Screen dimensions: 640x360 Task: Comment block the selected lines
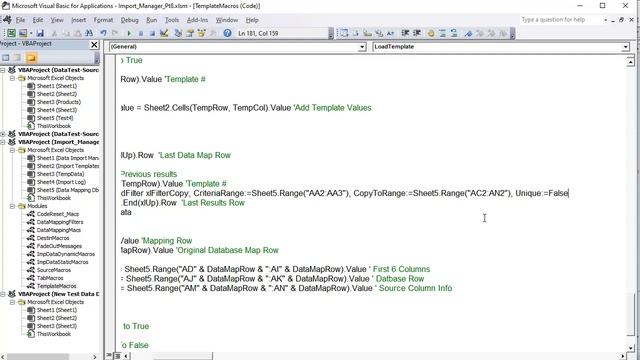click(442, 33)
